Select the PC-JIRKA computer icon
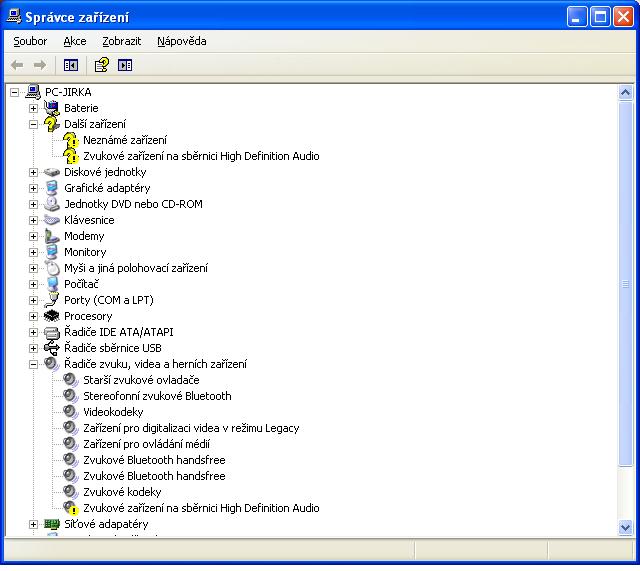Image resolution: width=640 pixels, height=571 pixels. pos(33,92)
